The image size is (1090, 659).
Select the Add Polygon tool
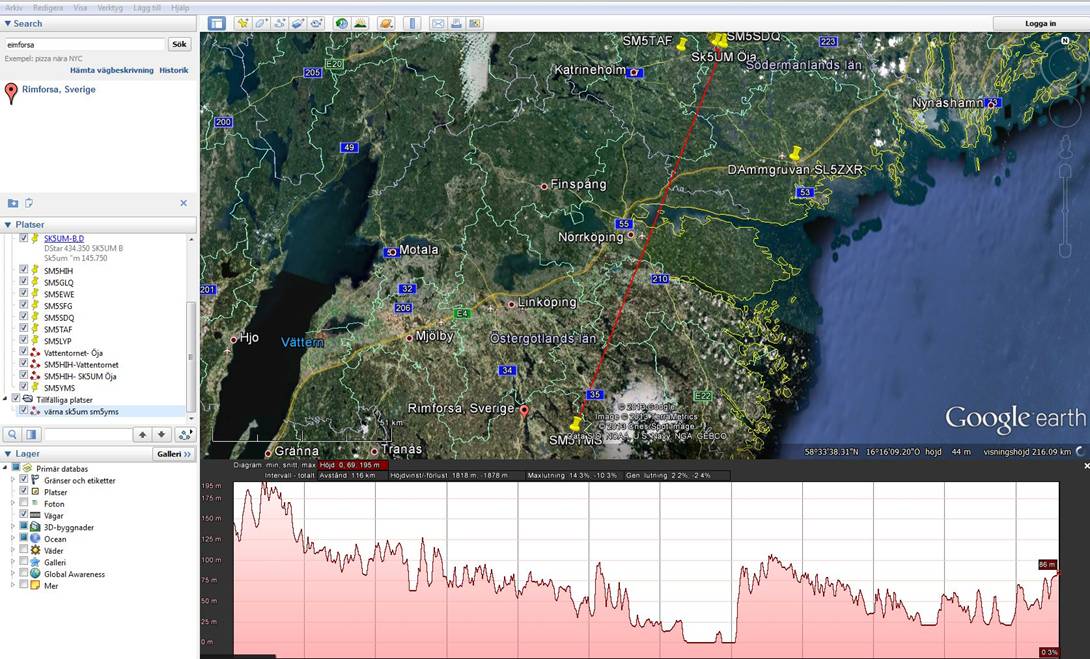(x=261, y=23)
